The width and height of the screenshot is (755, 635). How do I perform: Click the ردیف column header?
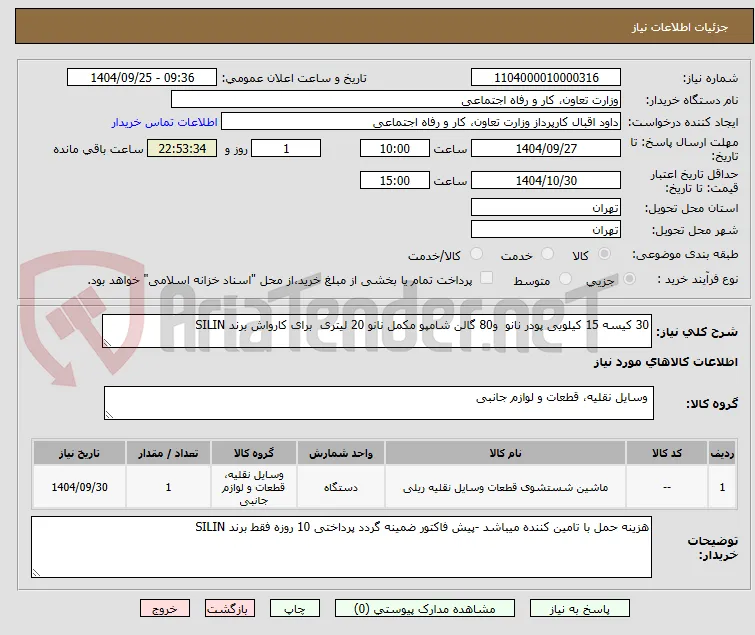coord(722,454)
